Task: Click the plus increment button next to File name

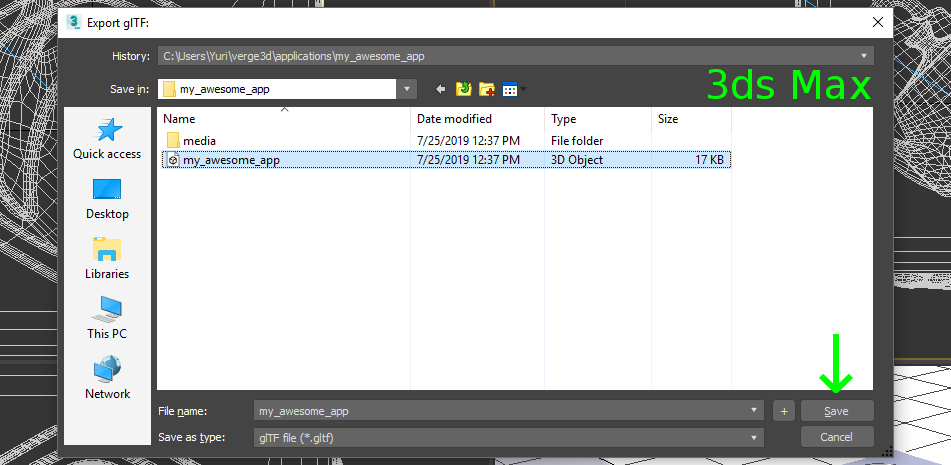Action: click(784, 411)
